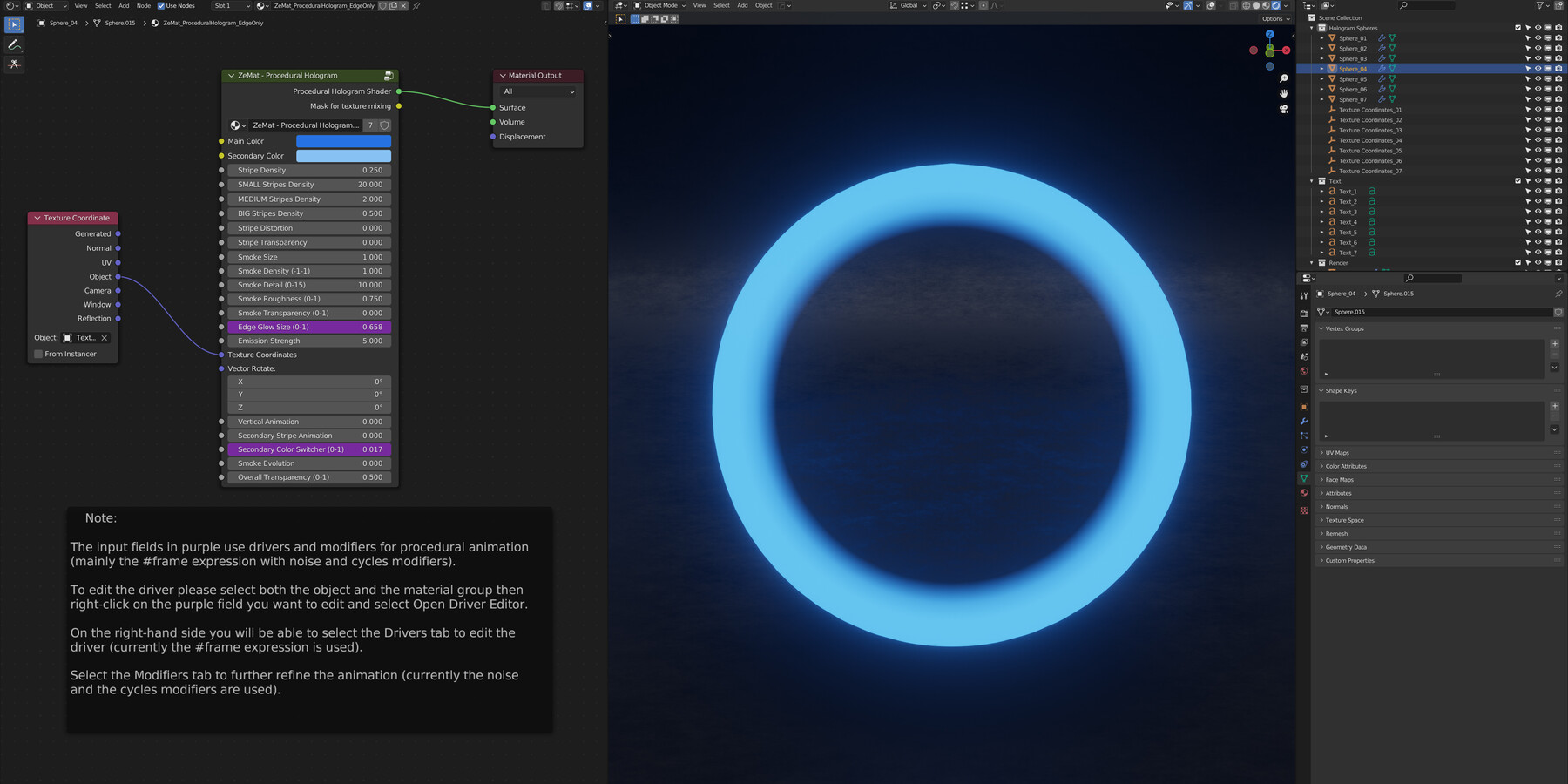Uncheck the Text collection checkbox
This screenshot has width=1568, height=784.
tap(1517, 181)
